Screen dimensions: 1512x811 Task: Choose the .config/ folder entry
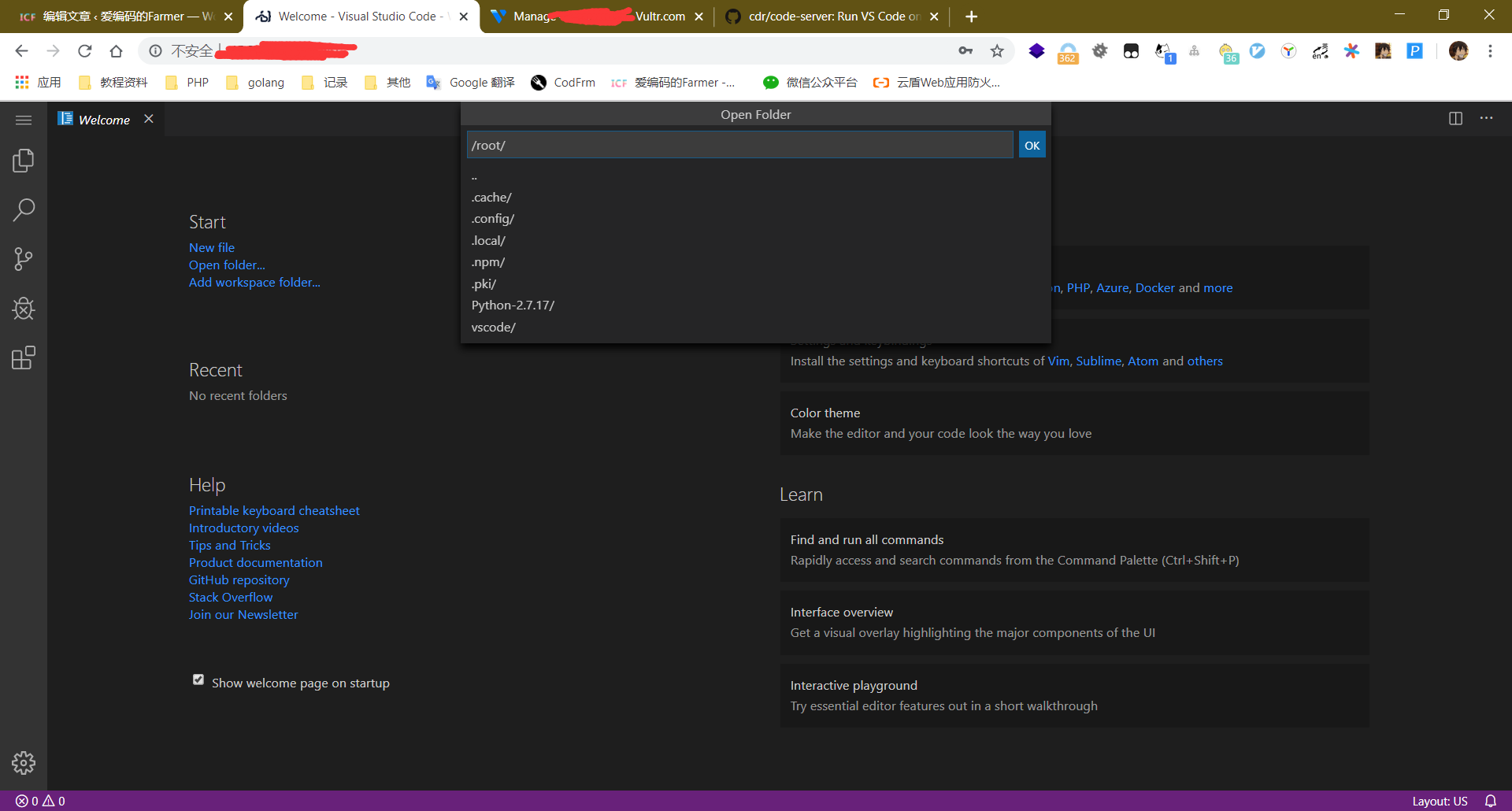[493, 219]
